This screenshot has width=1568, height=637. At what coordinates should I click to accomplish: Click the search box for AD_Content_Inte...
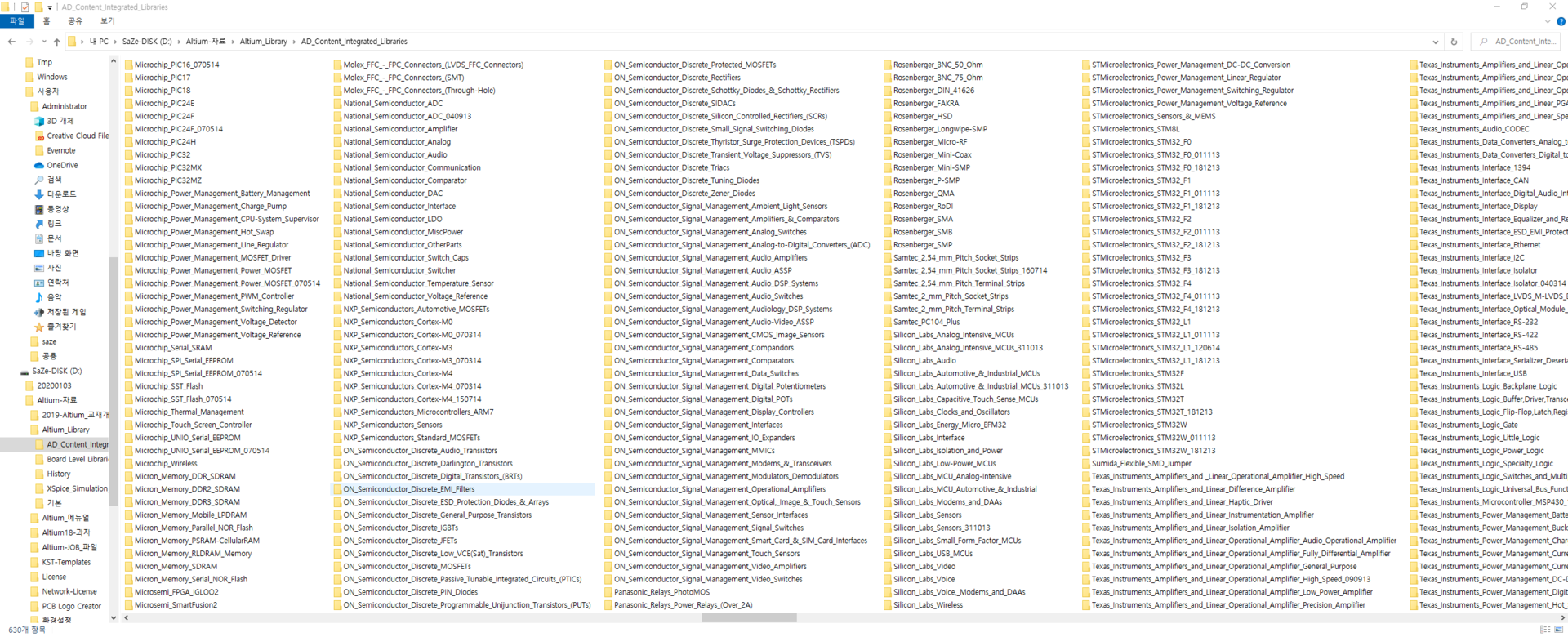click(x=1516, y=42)
